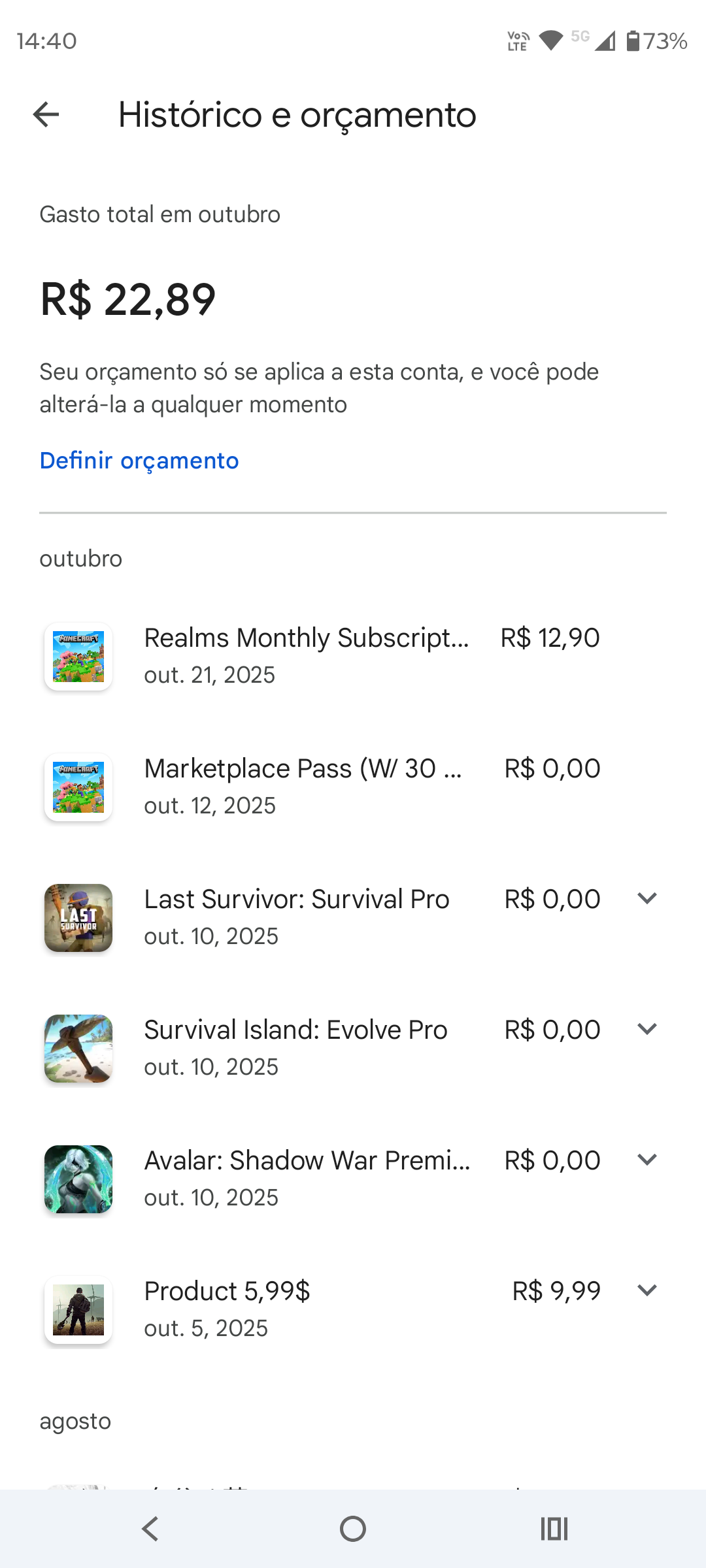Tap the Avalar Shadow War icon
The height and width of the screenshot is (1568, 706).
[x=78, y=1179]
